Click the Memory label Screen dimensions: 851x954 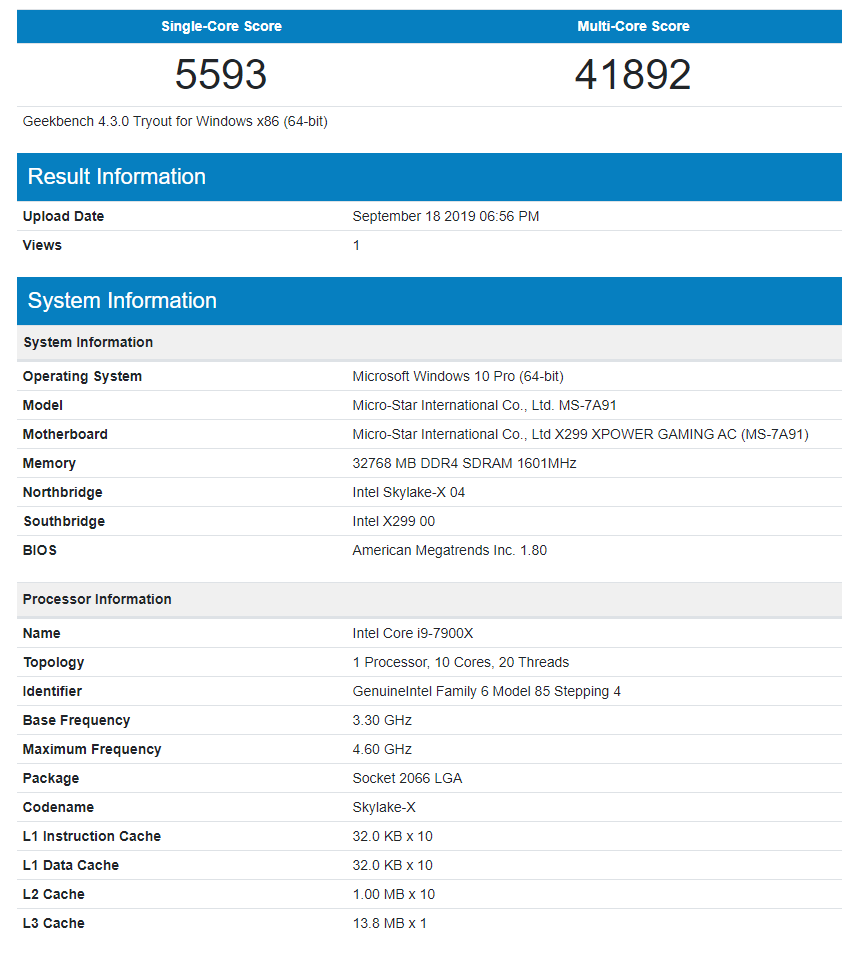(x=49, y=464)
